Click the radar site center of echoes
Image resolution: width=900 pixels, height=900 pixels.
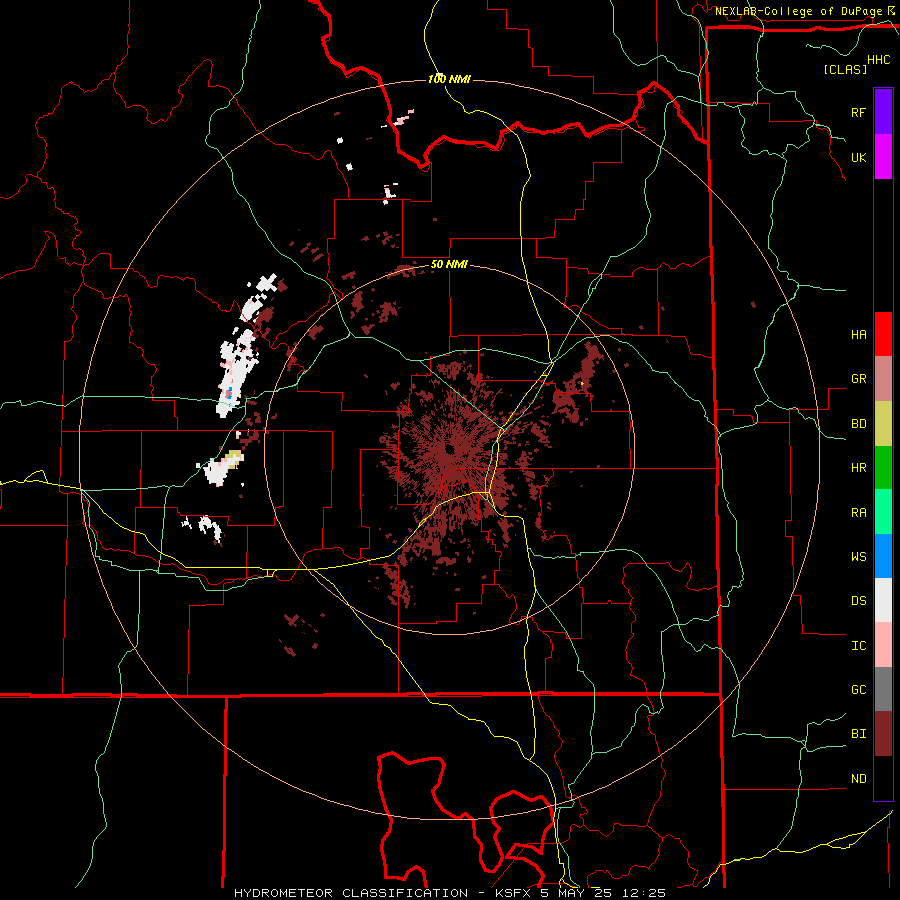pyautogui.click(x=449, y=449)
